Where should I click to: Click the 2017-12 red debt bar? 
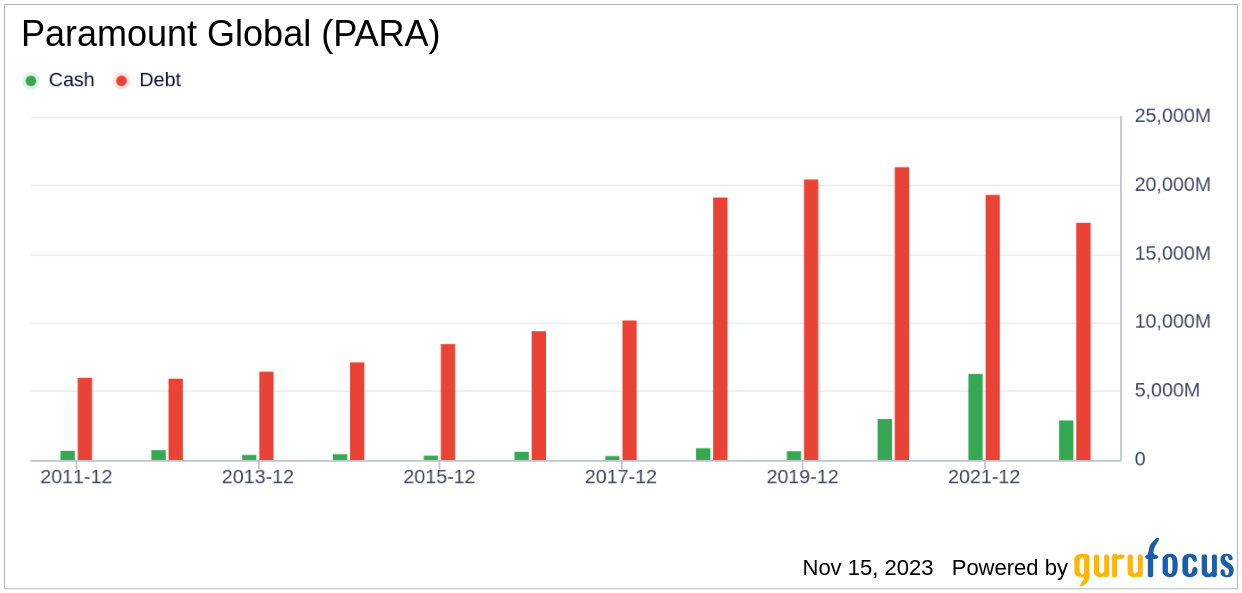pyautogui.click(x=629, y=390)
